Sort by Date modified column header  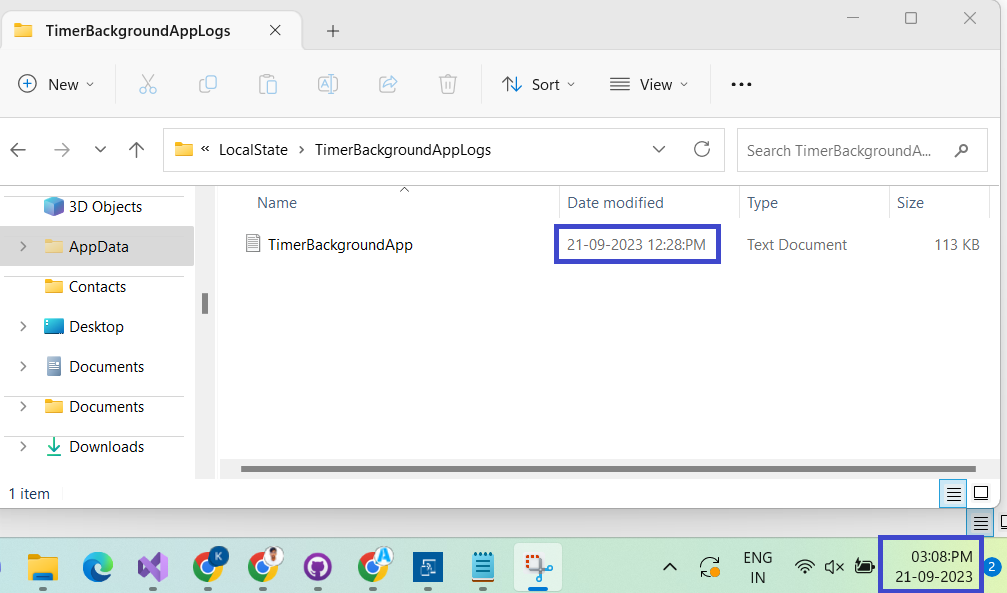click(x=615, y=202)
